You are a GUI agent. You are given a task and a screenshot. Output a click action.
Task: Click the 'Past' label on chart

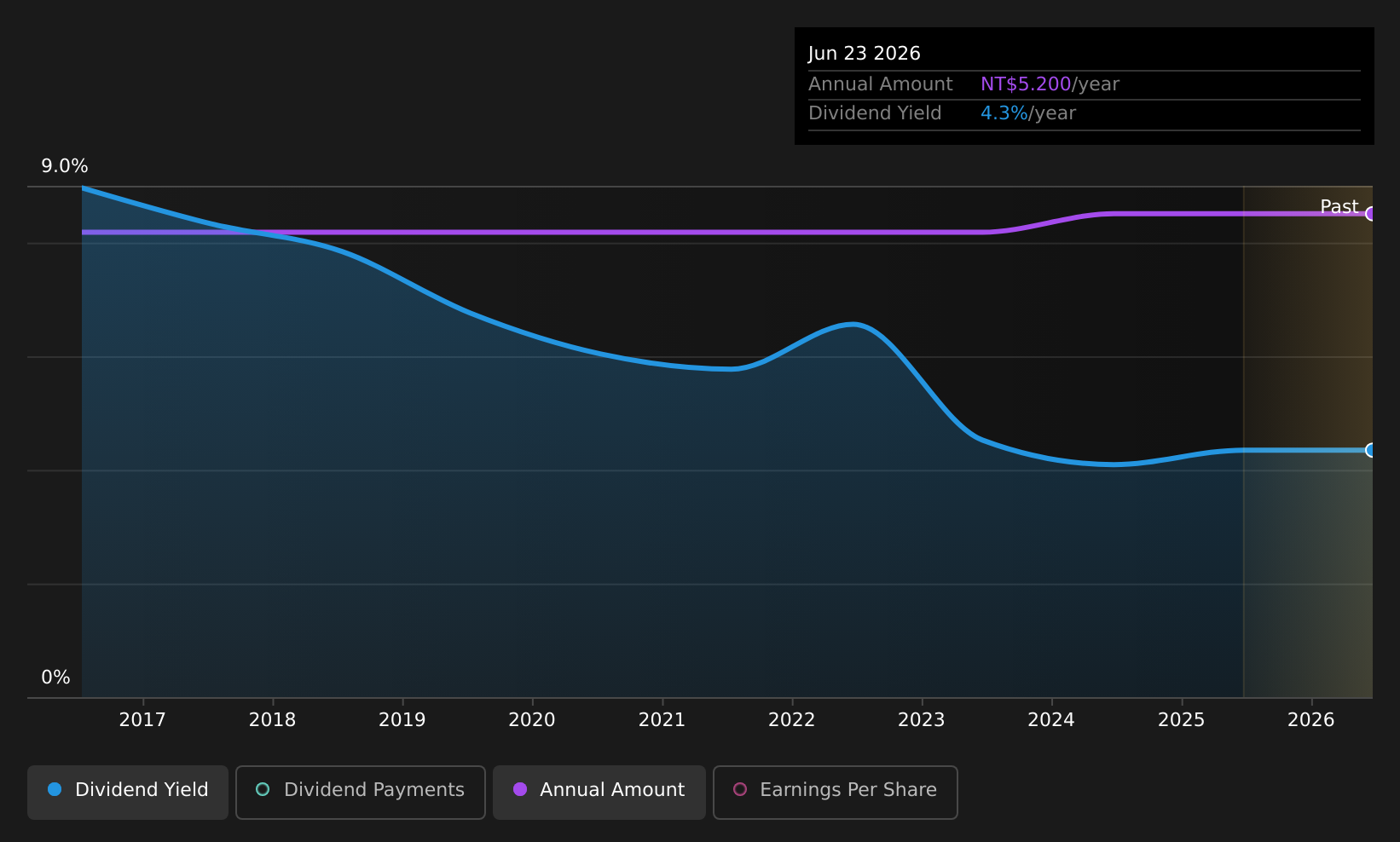tap(1339, 207)
